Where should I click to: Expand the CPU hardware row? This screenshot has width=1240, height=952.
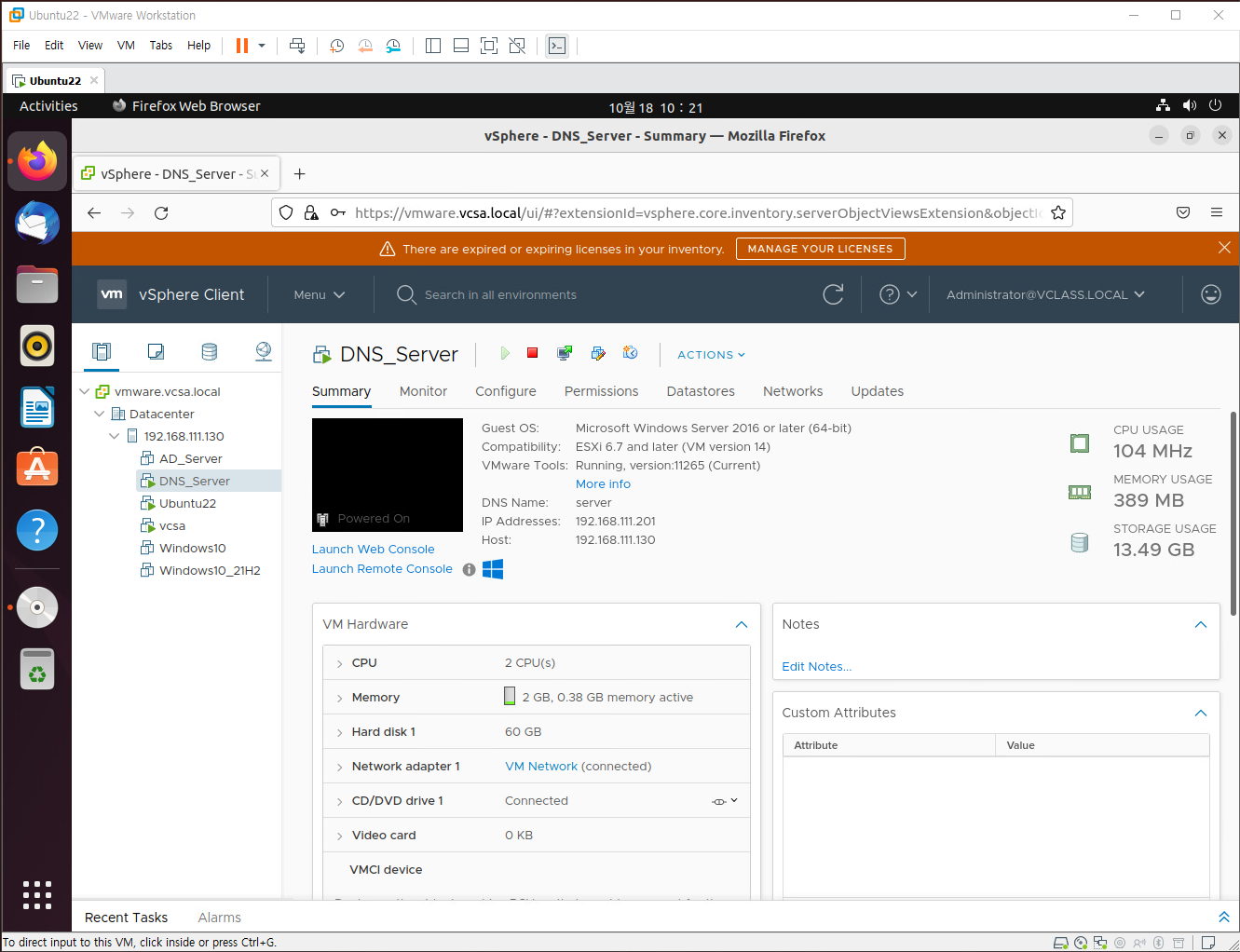point(339,664)
